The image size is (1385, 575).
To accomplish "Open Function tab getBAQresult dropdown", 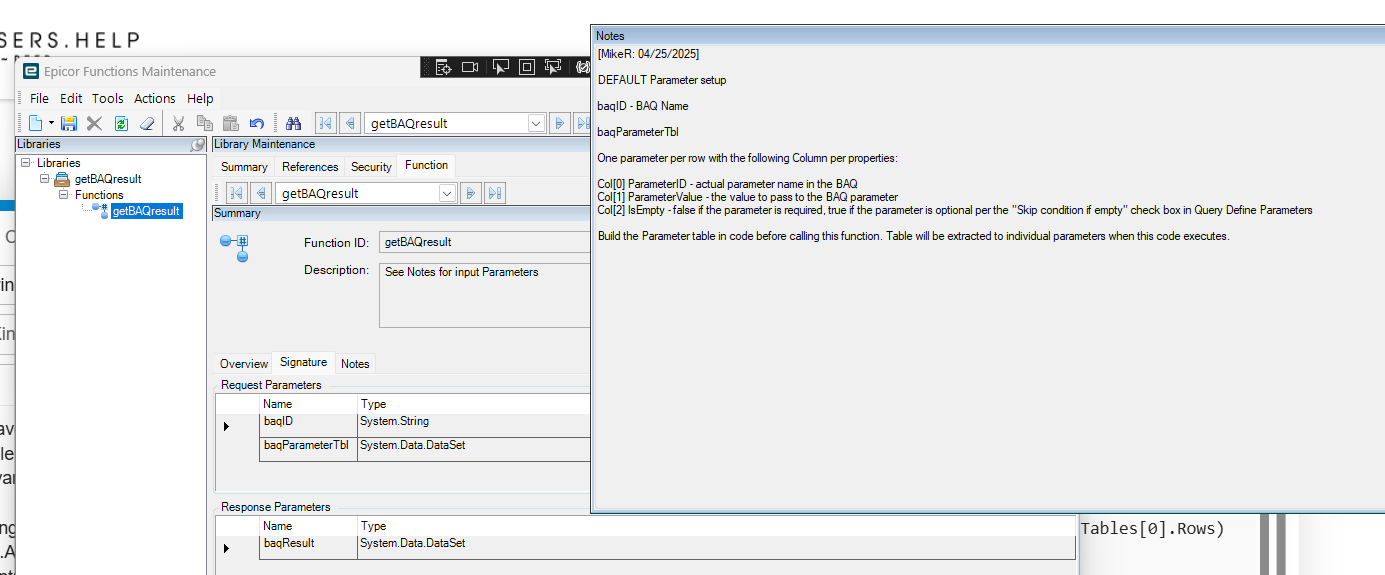I will (447, 193).
